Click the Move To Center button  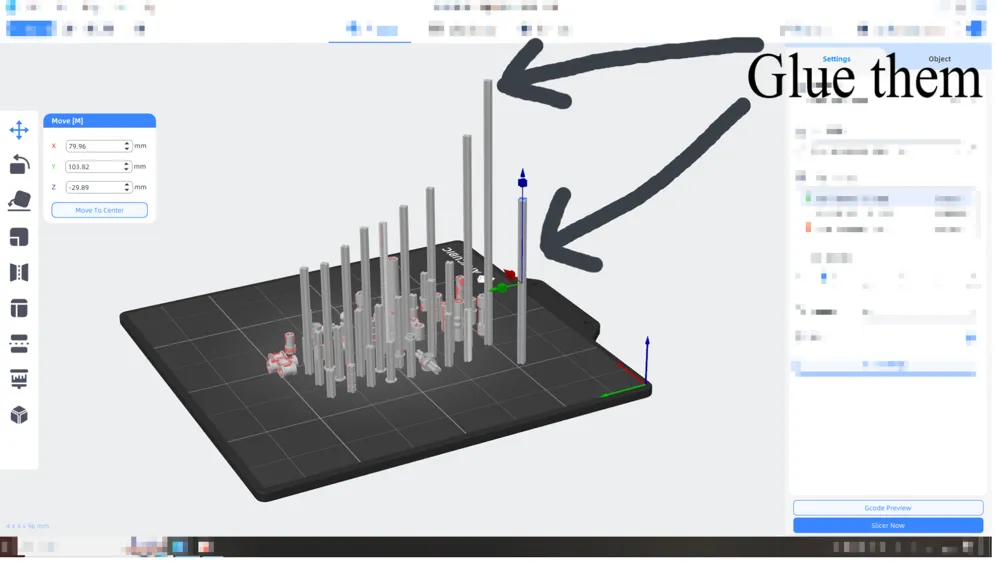click(100, 212)
